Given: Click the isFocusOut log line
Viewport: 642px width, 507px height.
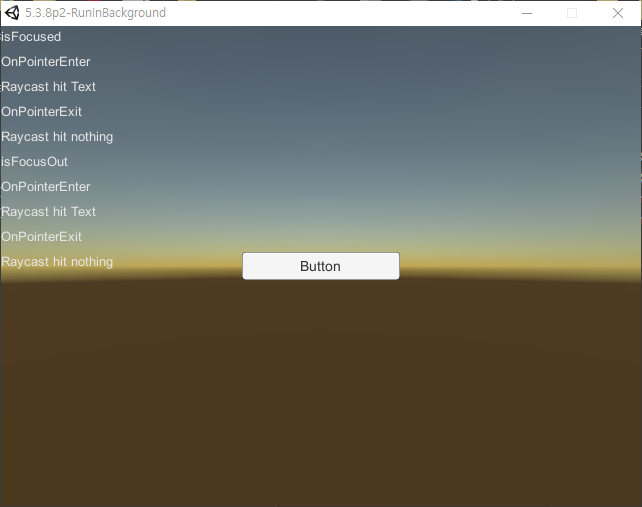Looking at the screenshot, I should 34,162.
